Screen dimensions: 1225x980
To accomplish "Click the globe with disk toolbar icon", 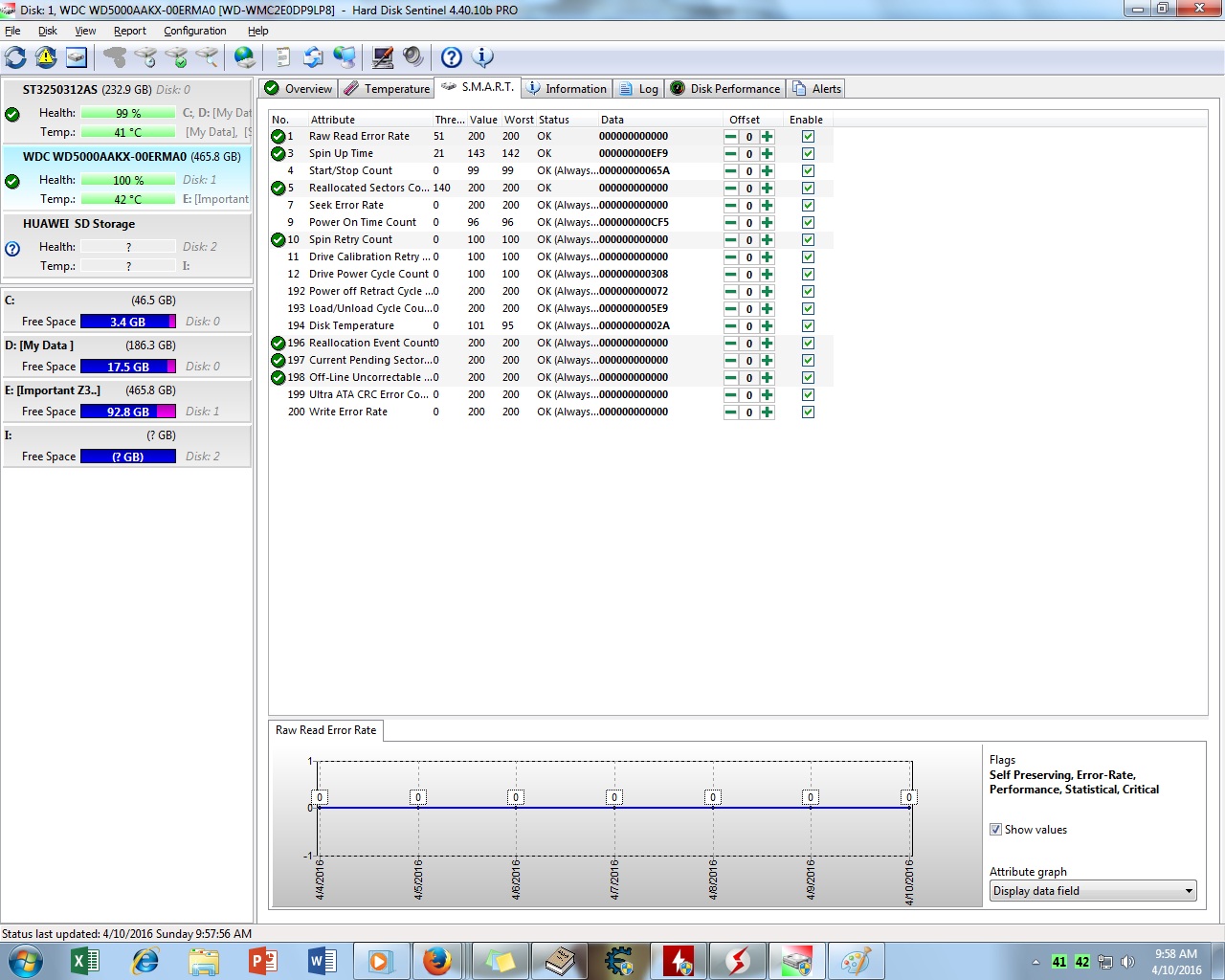I will (x=245, y=57).
